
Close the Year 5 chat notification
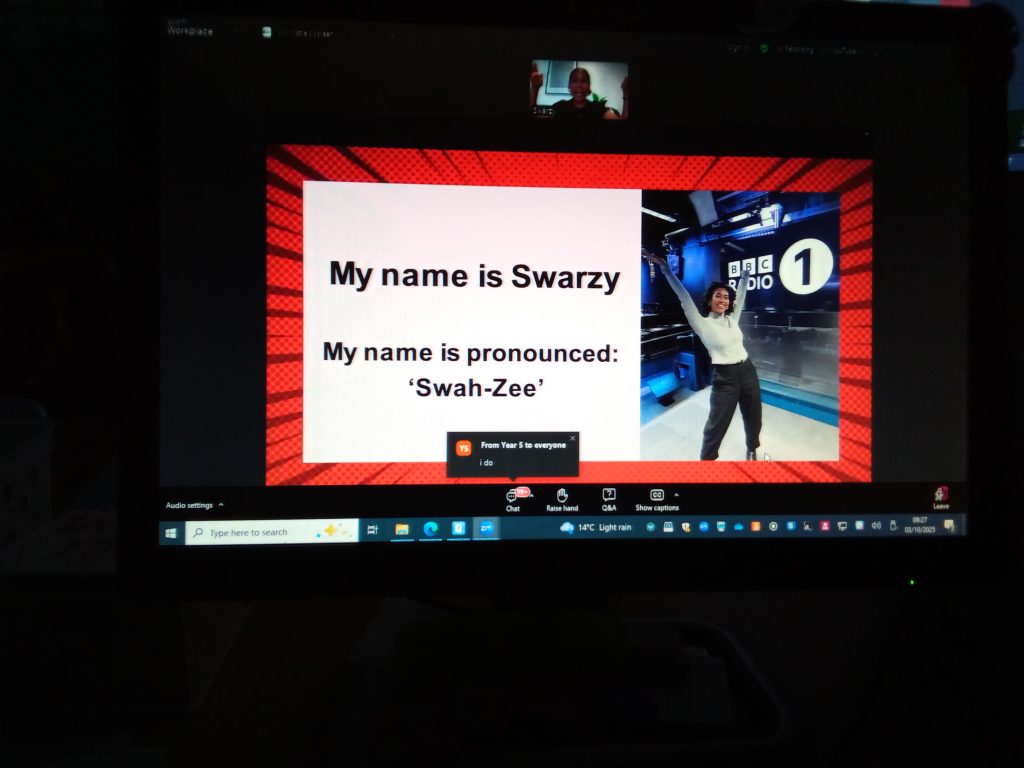[x=573, y=438]
